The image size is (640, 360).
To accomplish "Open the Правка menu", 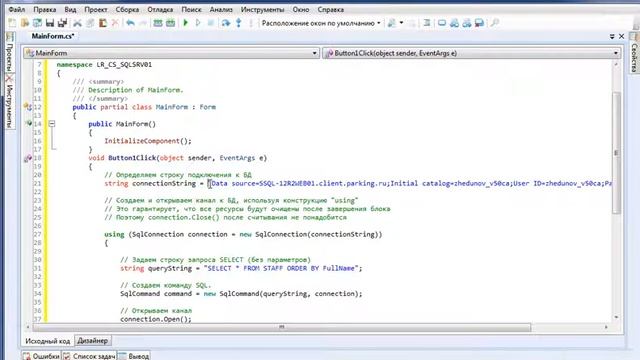I will tap(45, 9).
